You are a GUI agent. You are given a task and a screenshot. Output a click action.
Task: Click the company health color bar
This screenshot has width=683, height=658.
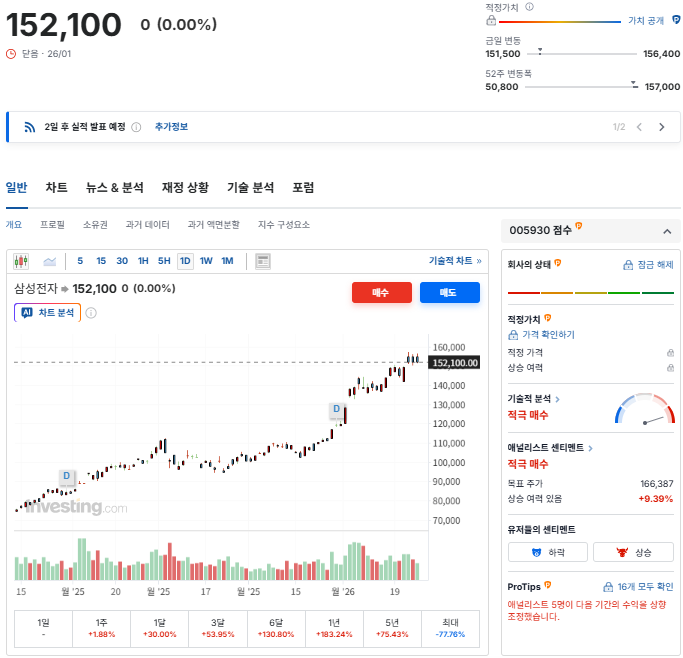[x=591, y=293]
